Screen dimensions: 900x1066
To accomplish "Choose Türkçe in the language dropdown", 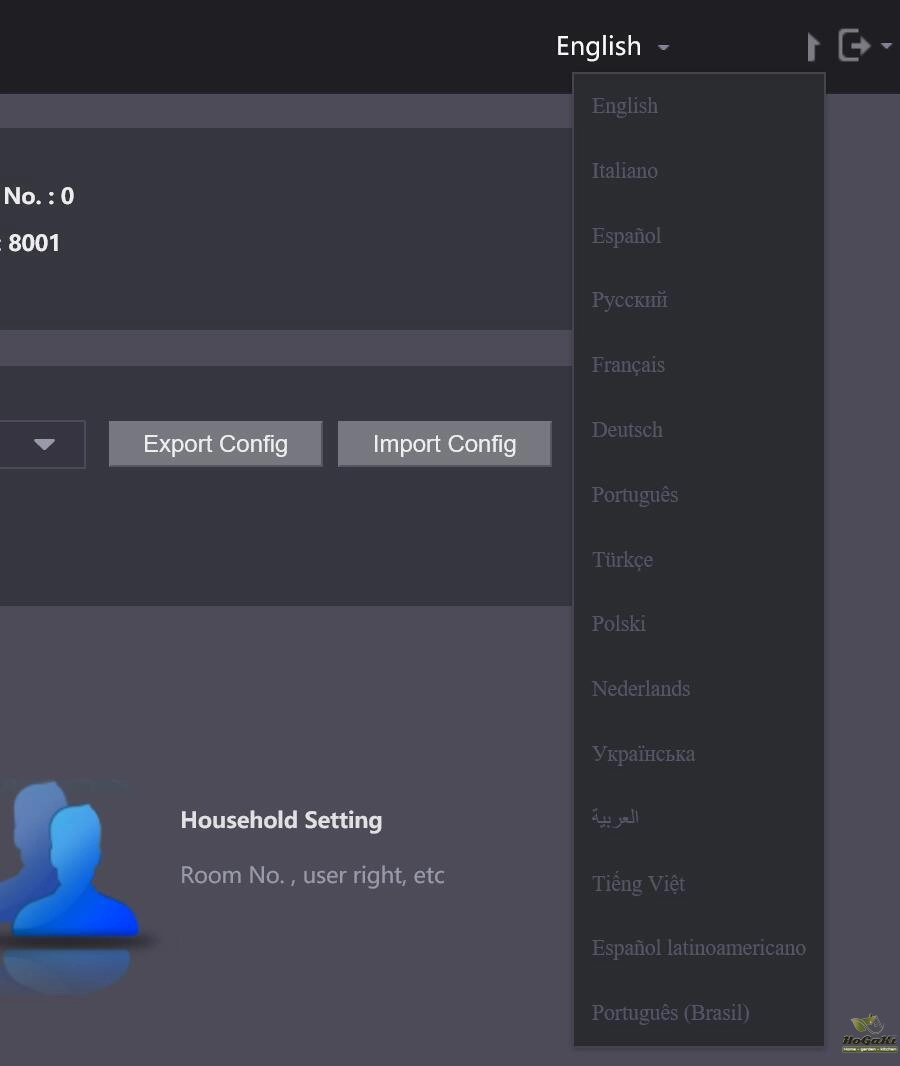I will click(x=622, y=560).
